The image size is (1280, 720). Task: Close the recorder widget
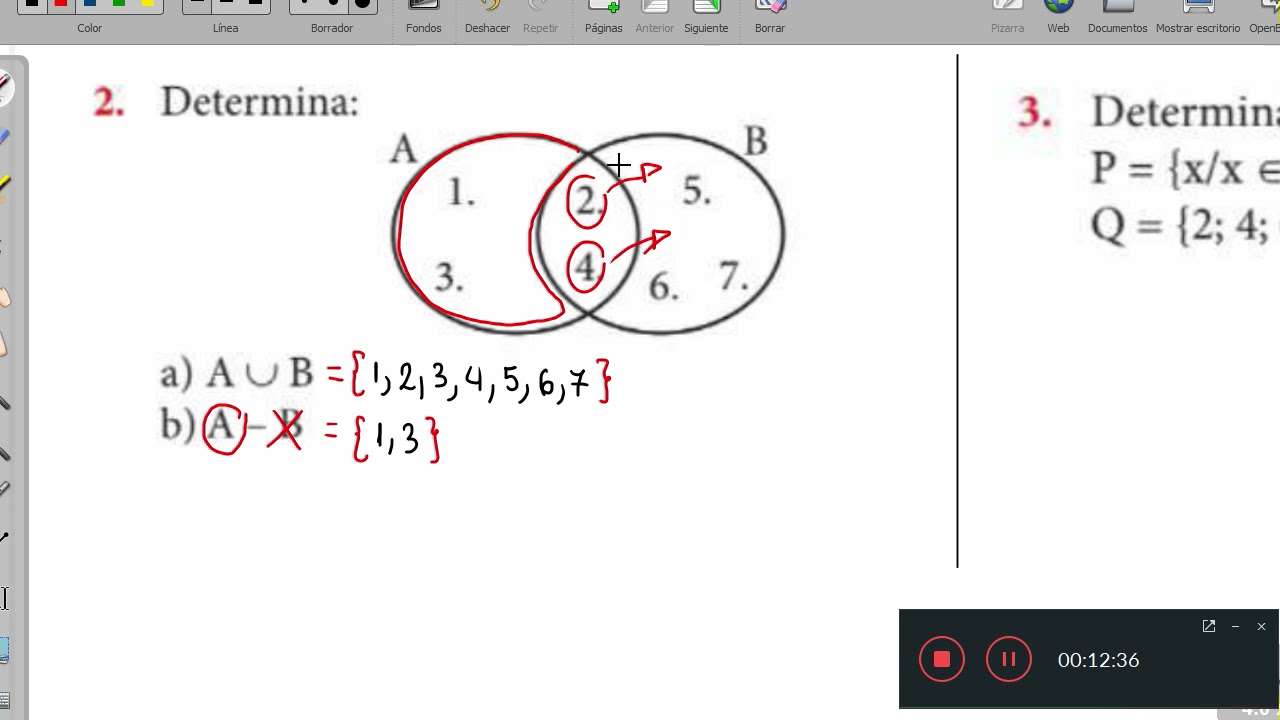1261,626
